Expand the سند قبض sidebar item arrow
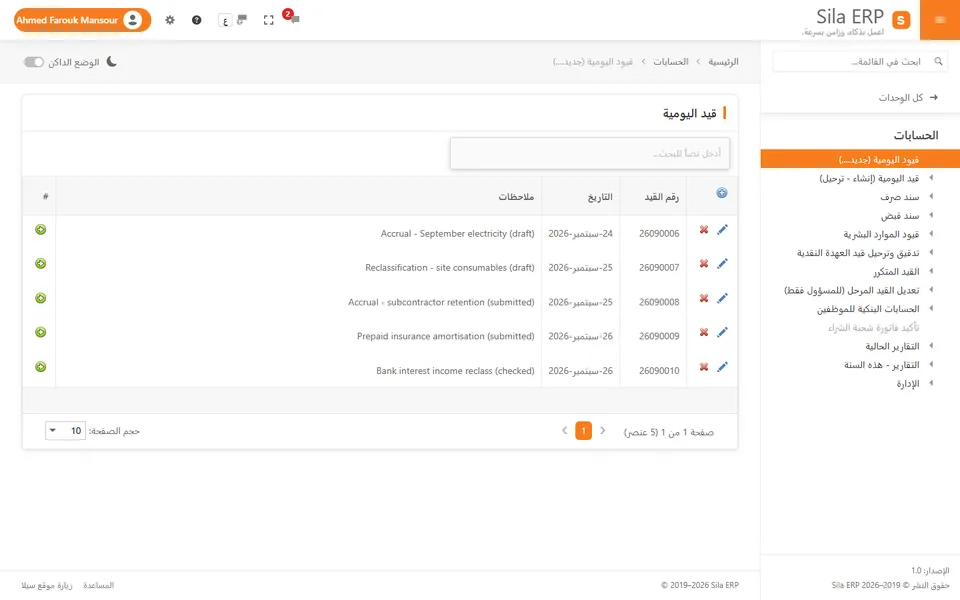Screen dimensions: 960x600 click(931, 215)
